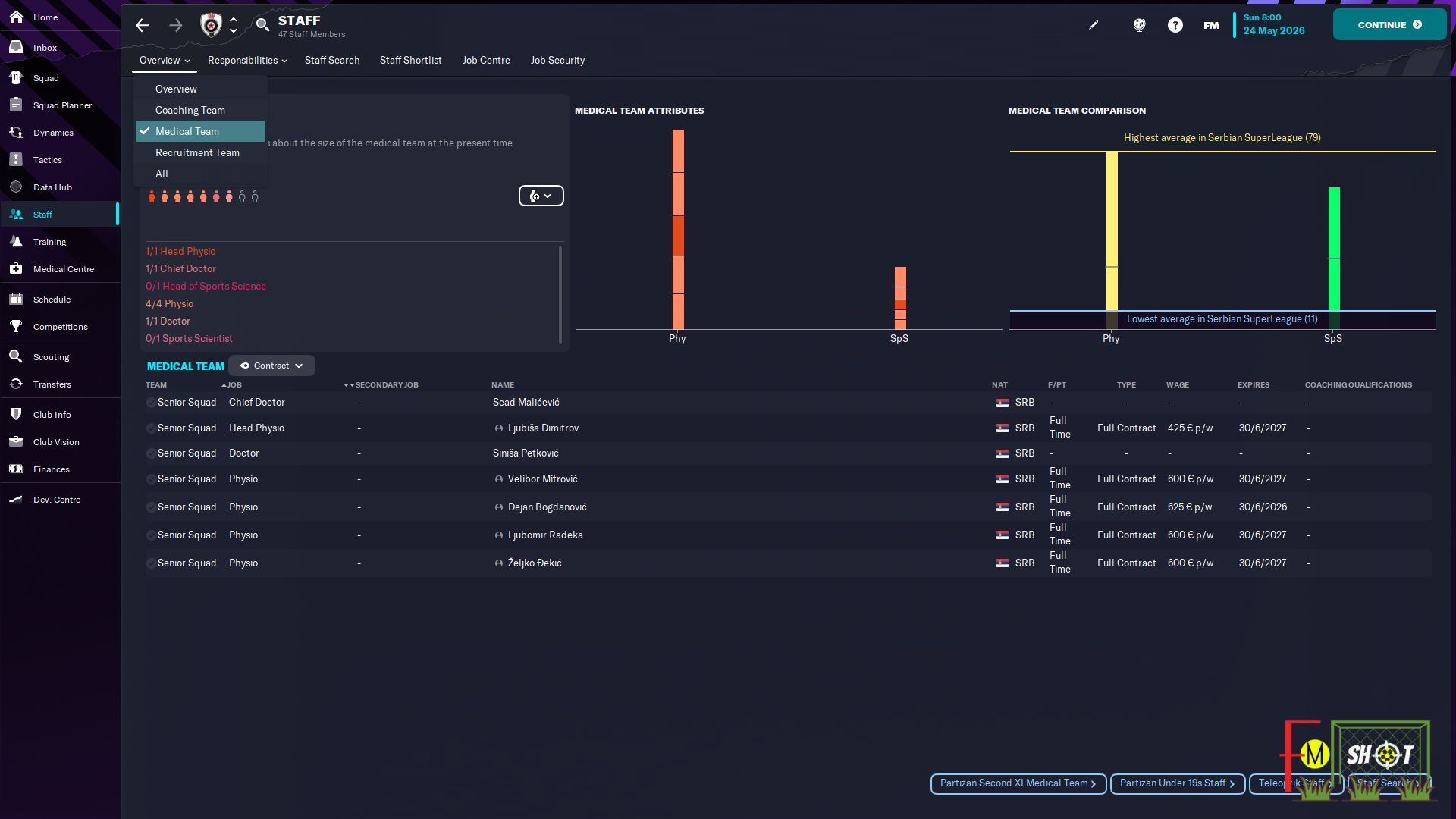Switch to the Job Centre tab
Viewport: 1456px width, 819px height.
tap(486, 61)
